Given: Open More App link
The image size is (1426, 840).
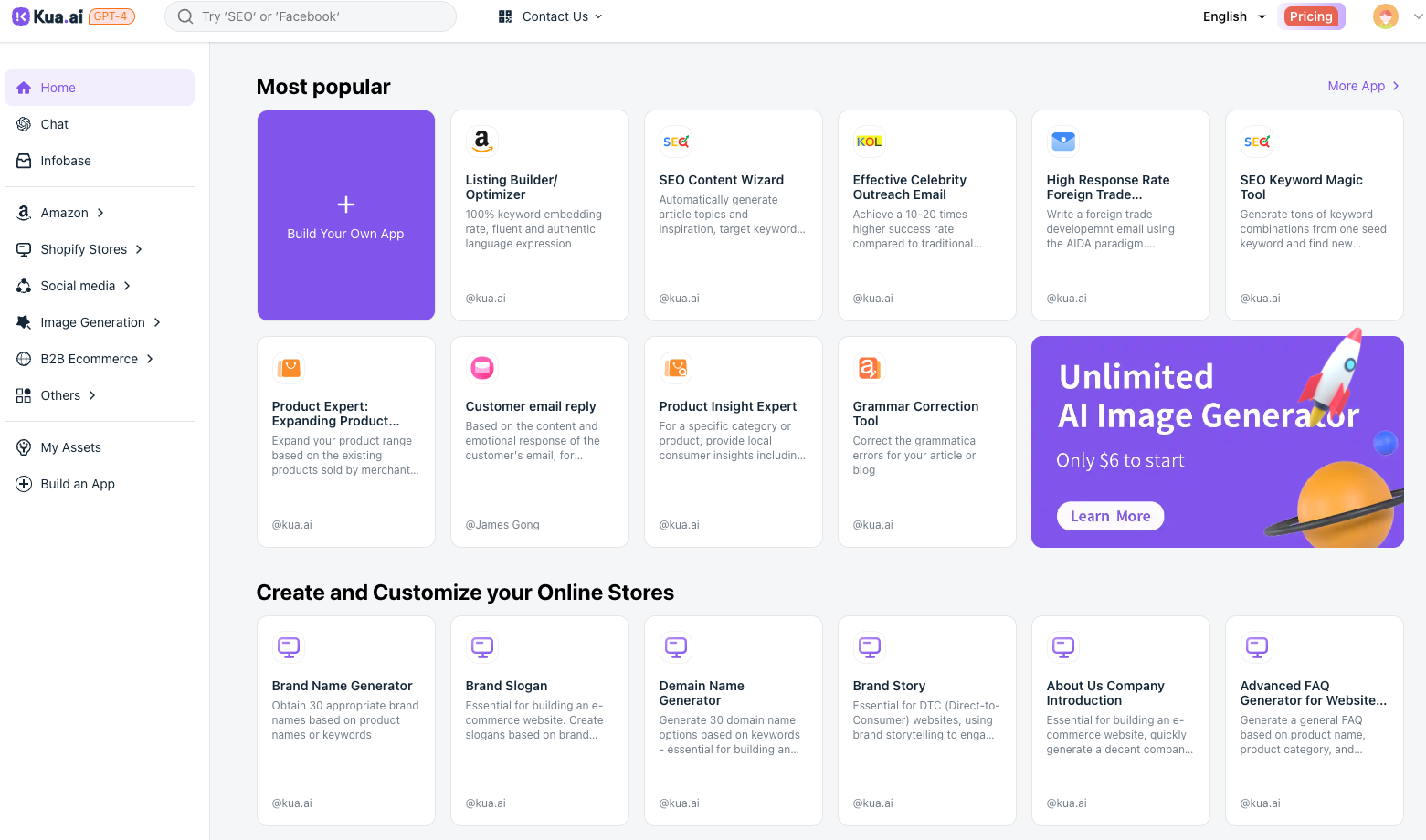Looking at the screenshot, I should pyautogui.click(x=1357, y=86).
